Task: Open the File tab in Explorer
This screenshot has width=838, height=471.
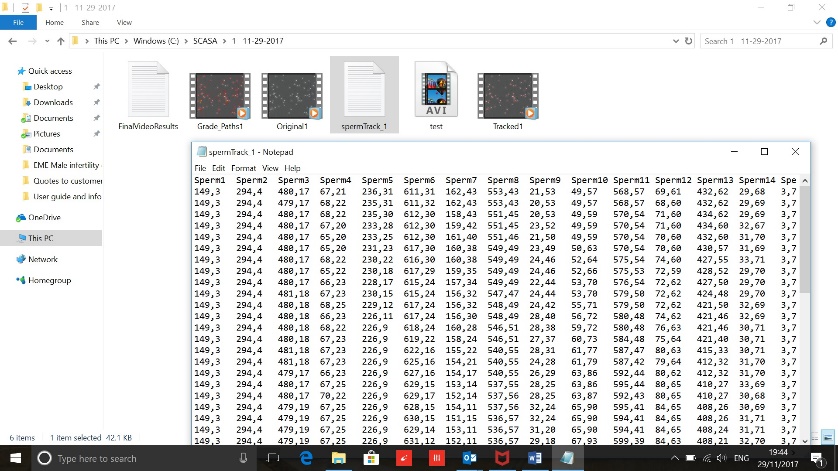Action: 18,22
